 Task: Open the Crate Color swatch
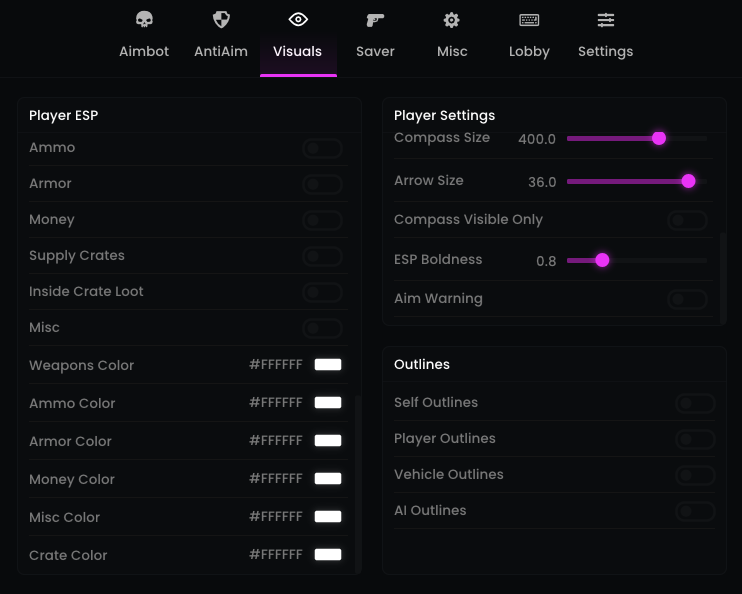coord(328,555)
